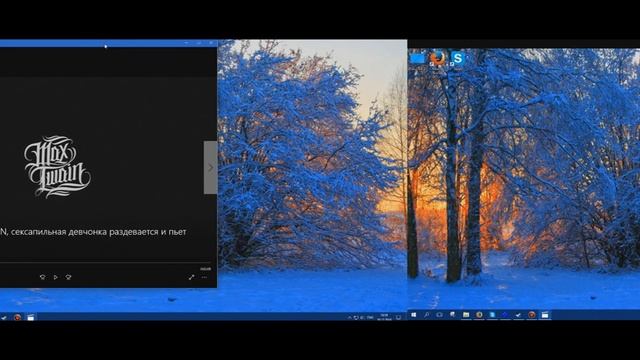Click the Max Twain cover artwork
This screenshot has width=640, height=360.
pos(57,167)
